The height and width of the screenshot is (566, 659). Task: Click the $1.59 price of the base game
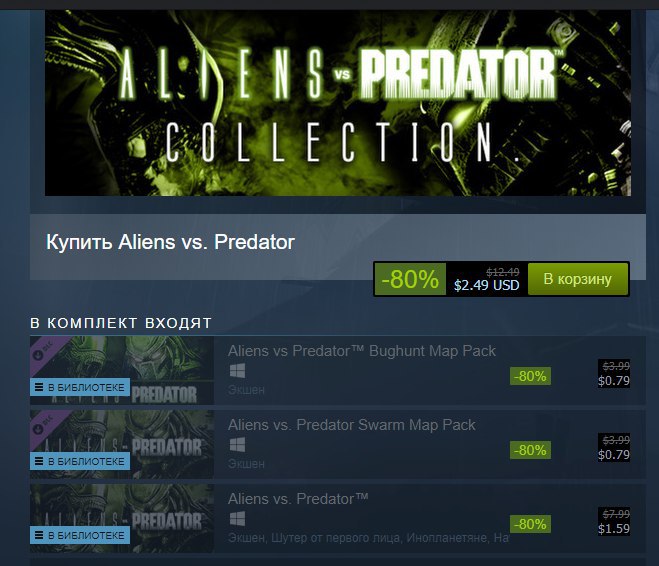(614, 529)
